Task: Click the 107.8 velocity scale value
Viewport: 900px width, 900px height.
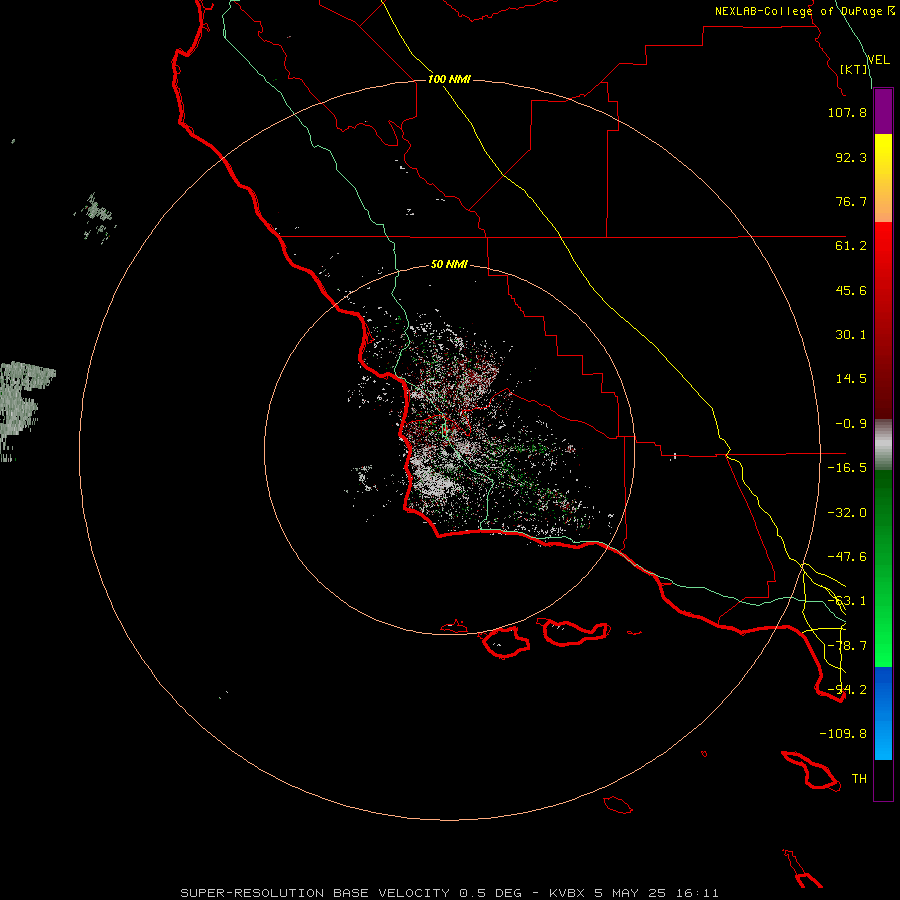Action: point(847,112)
